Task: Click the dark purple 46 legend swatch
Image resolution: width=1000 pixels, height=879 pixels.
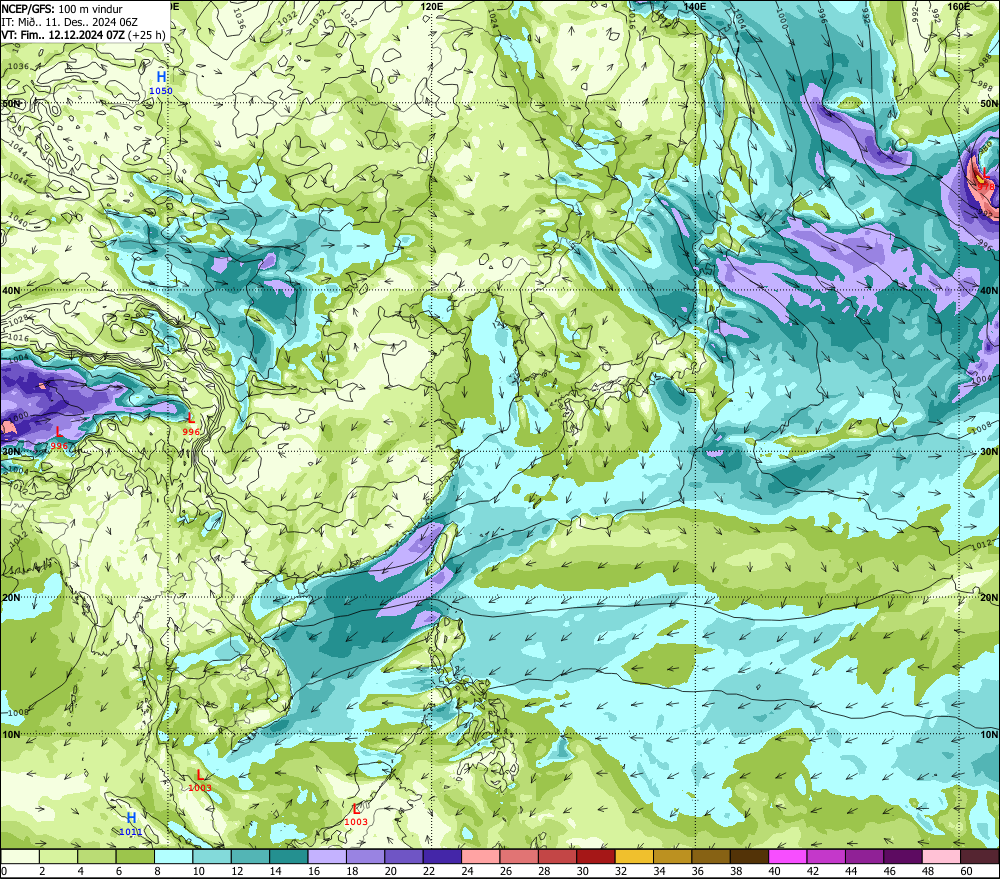Action: (903, 856)
